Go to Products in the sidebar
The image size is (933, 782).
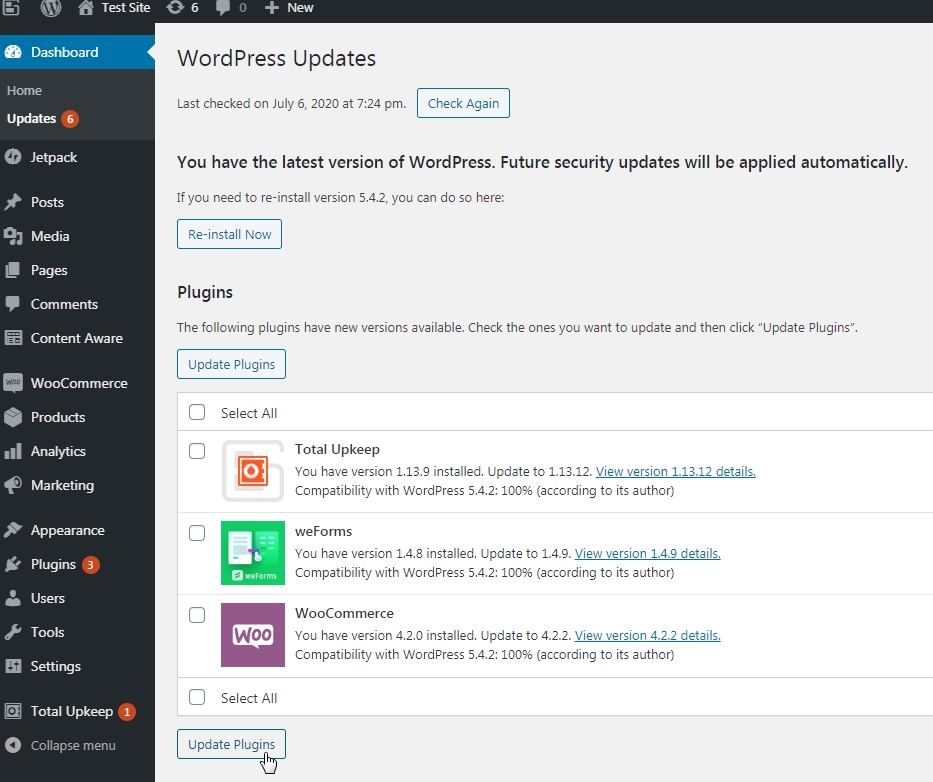tap(57, 417)
